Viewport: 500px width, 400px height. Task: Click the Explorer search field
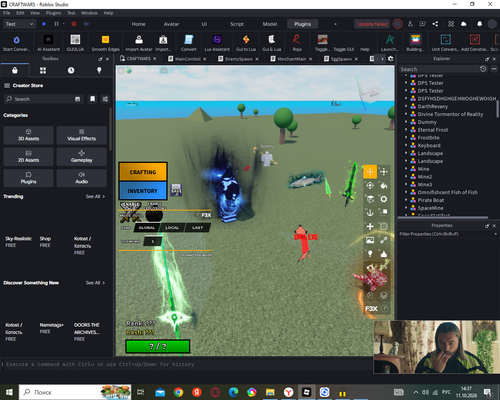[x=439, y=69]
